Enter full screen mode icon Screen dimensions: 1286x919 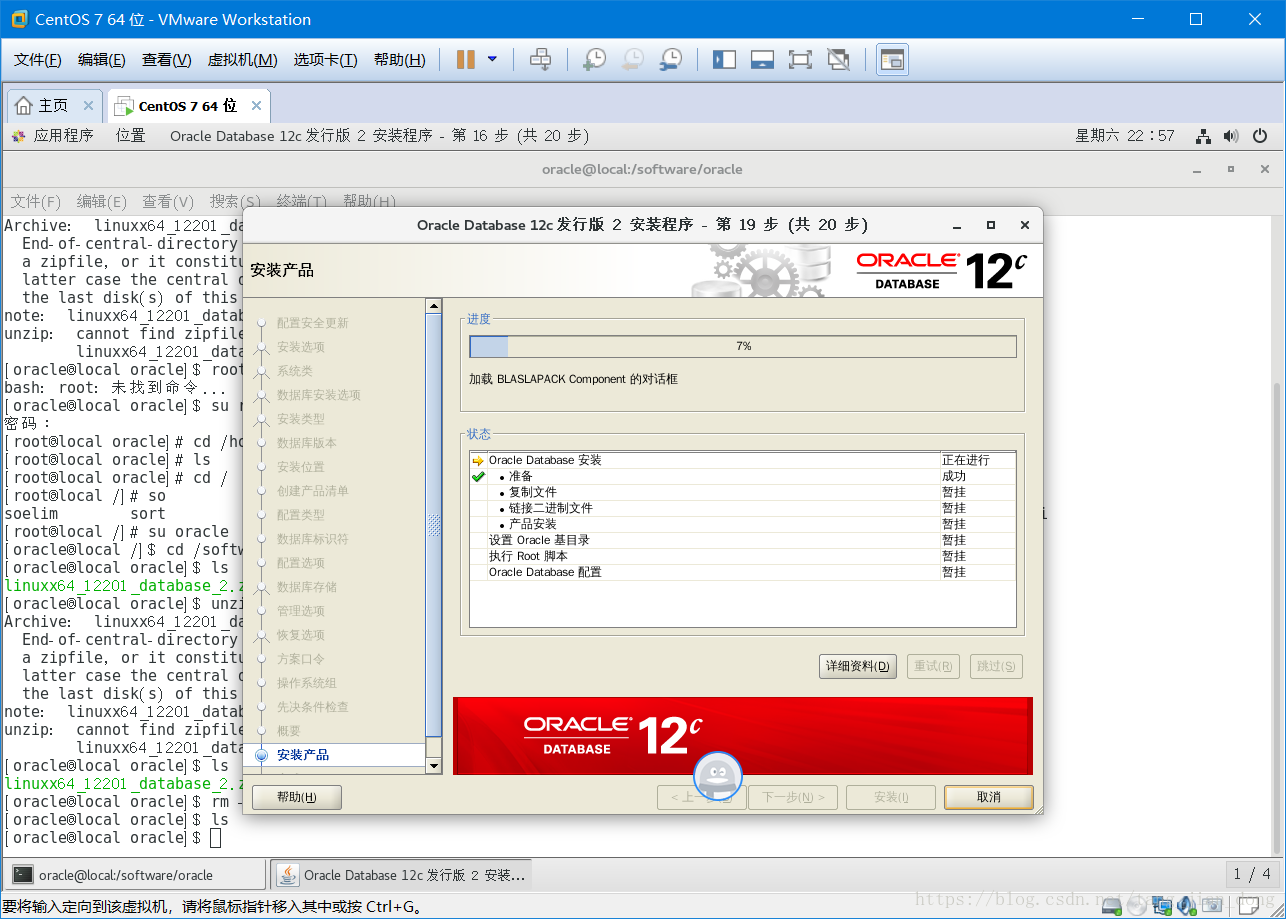pyautogui.click(x=800, y=60)
